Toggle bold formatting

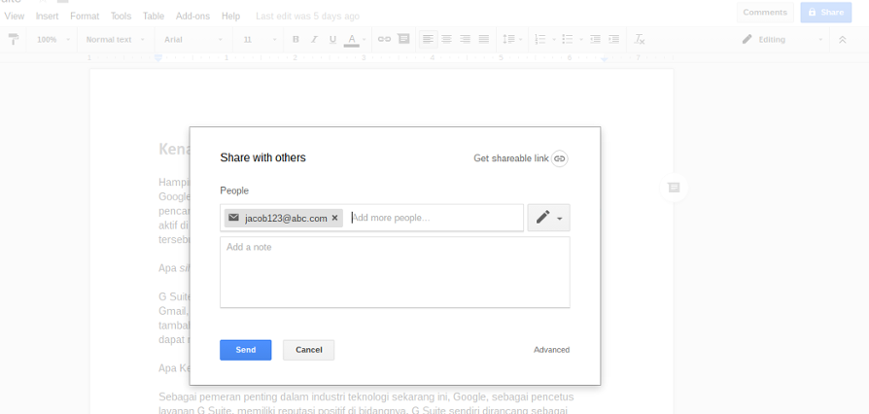point(295,39)
